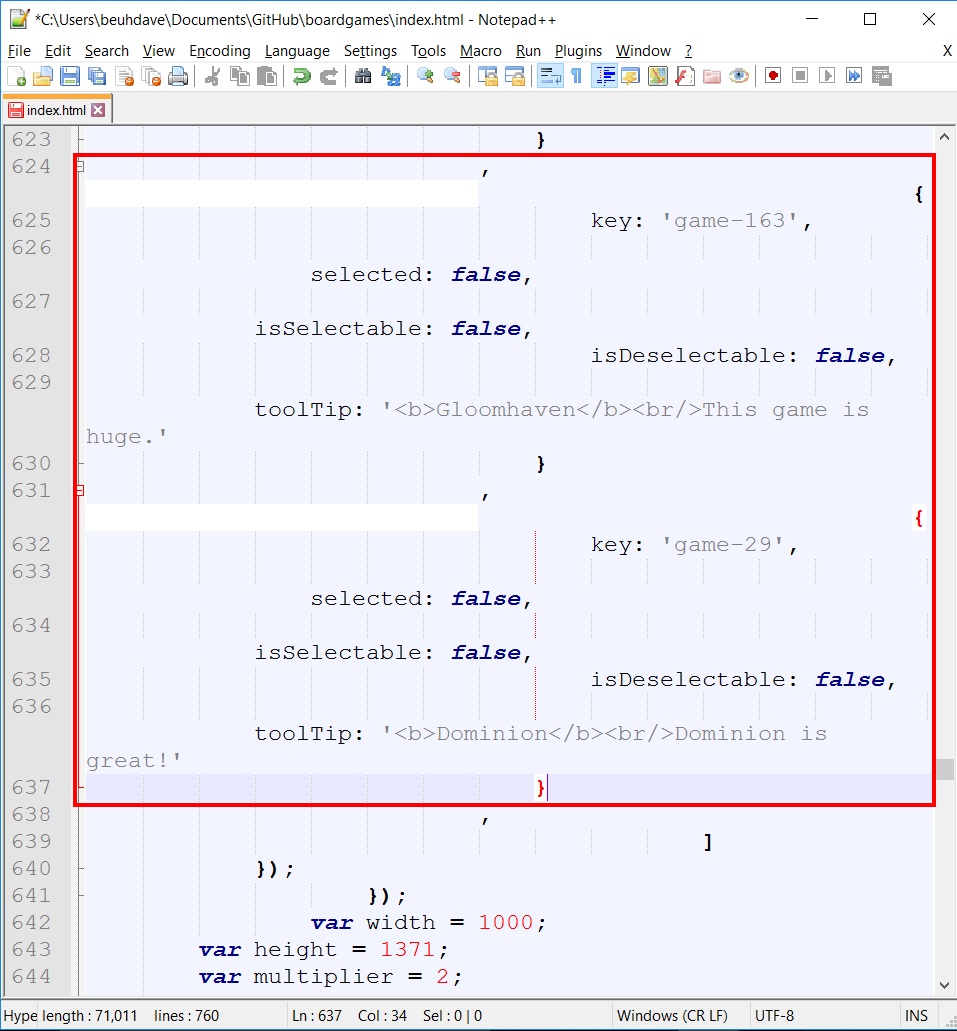This screenshot has height=1031, width=957.
Task: Open Find with the binoculars icon
Action: (x=363, y=76)
